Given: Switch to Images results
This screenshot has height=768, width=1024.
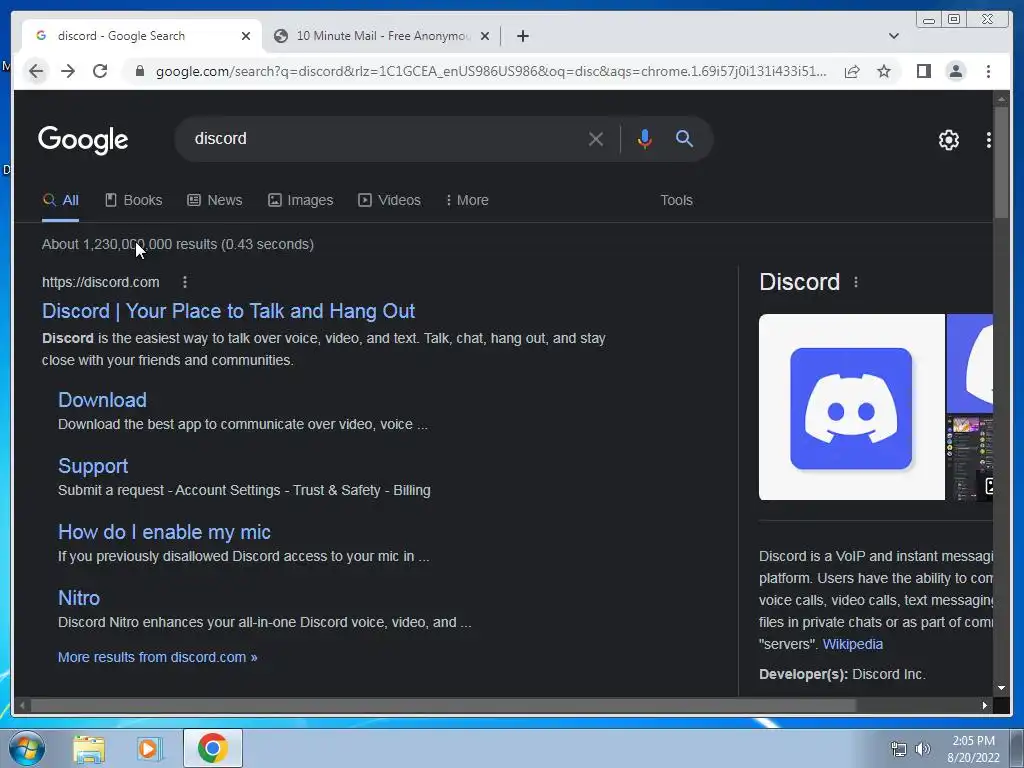Looking at the screenshot, I should coord(300,200).
